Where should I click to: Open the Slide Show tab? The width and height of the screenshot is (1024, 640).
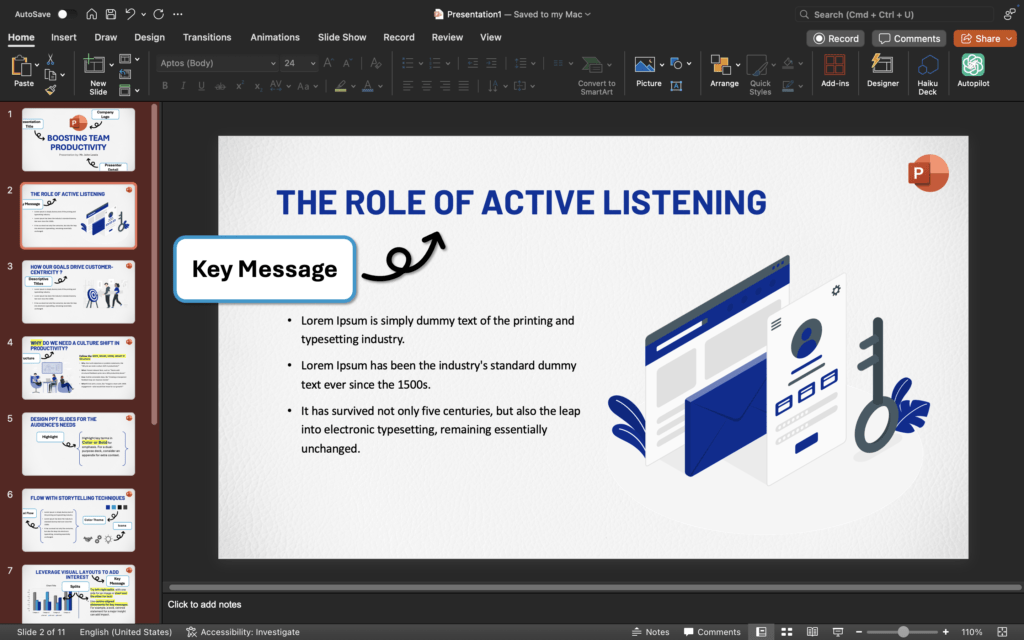[x=342, y=37]
